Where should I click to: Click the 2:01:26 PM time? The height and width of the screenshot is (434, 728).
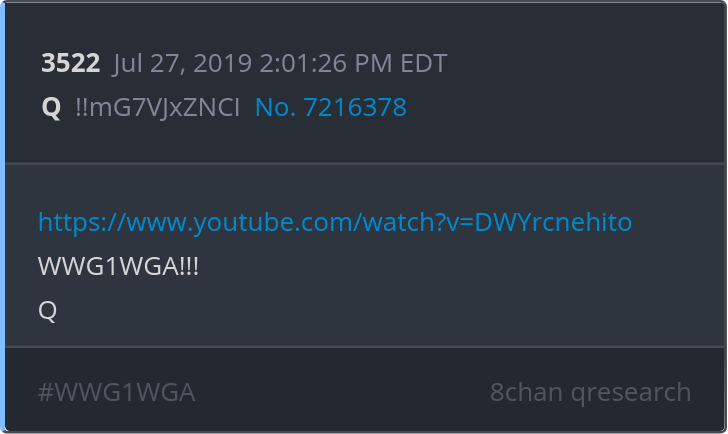point(326,63)
